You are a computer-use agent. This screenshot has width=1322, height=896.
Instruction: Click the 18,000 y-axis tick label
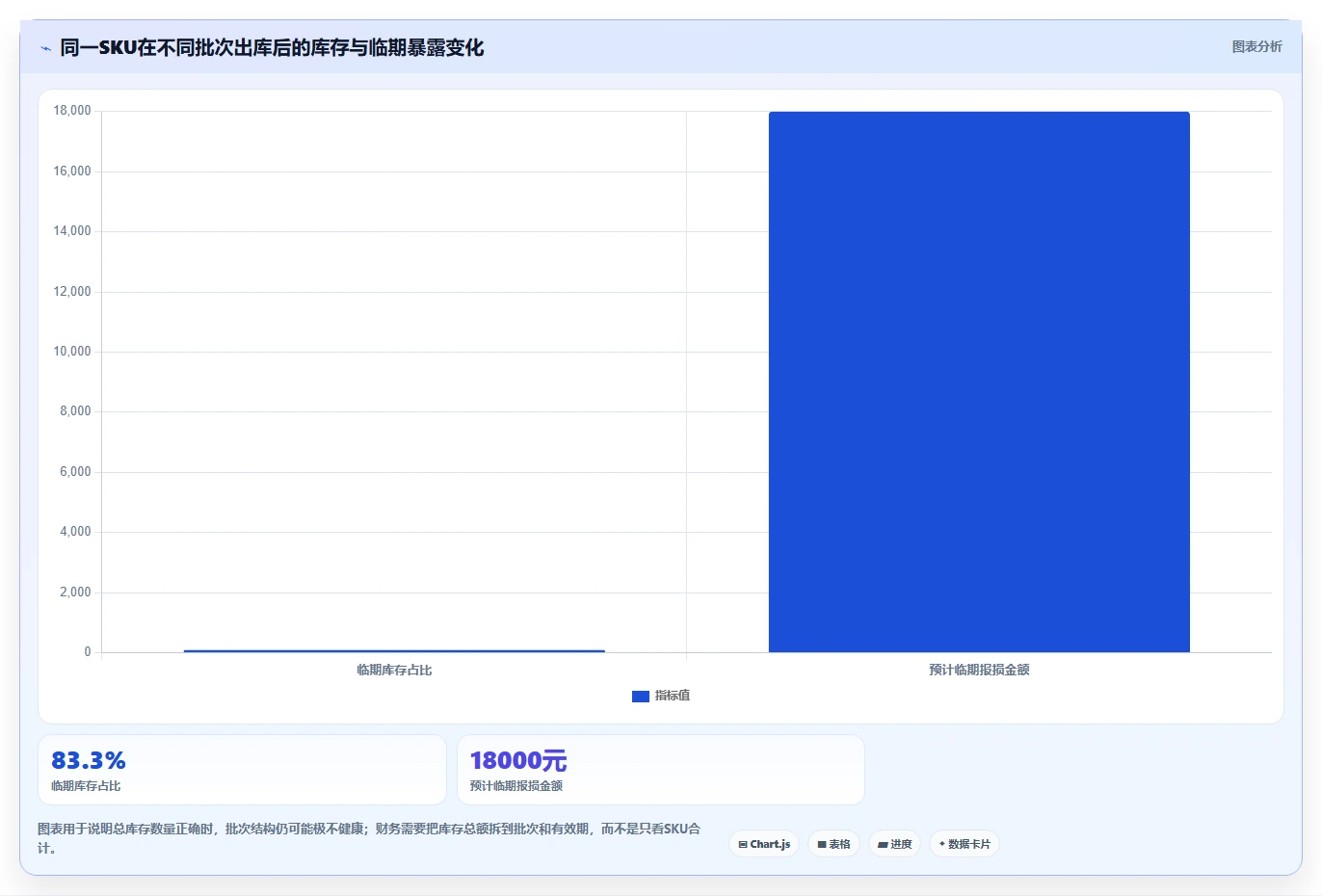point(72,111)
